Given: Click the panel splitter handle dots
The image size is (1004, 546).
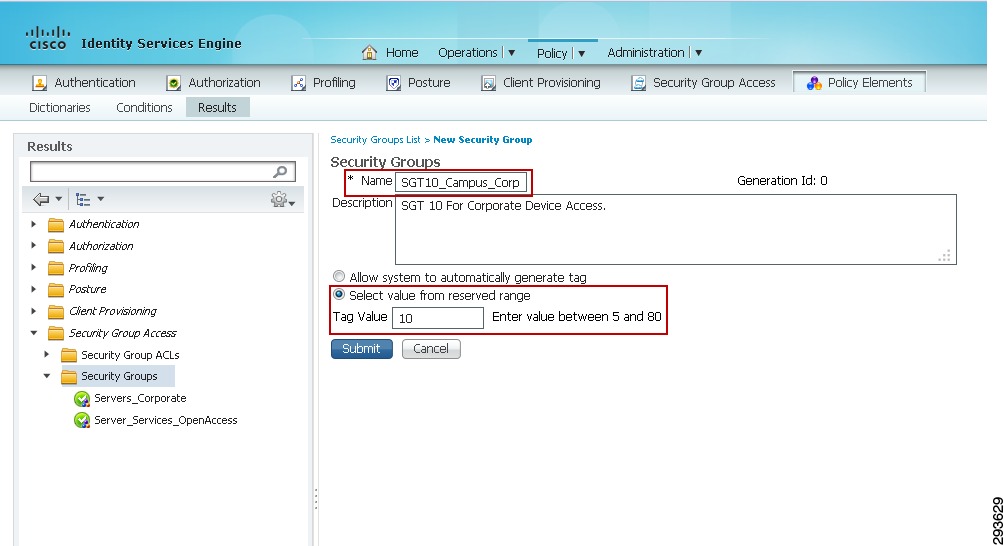Looking at the screenshot, I should point(315,499).
